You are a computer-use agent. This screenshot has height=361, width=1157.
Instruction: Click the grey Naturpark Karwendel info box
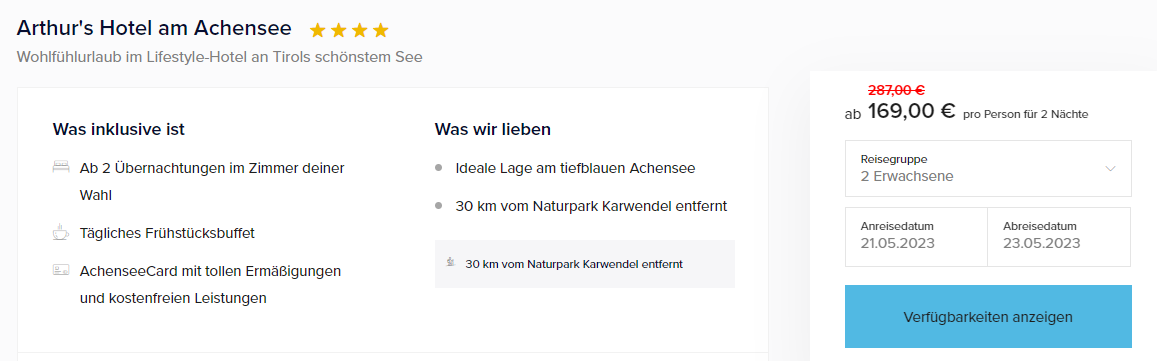[x=584, y=264]
